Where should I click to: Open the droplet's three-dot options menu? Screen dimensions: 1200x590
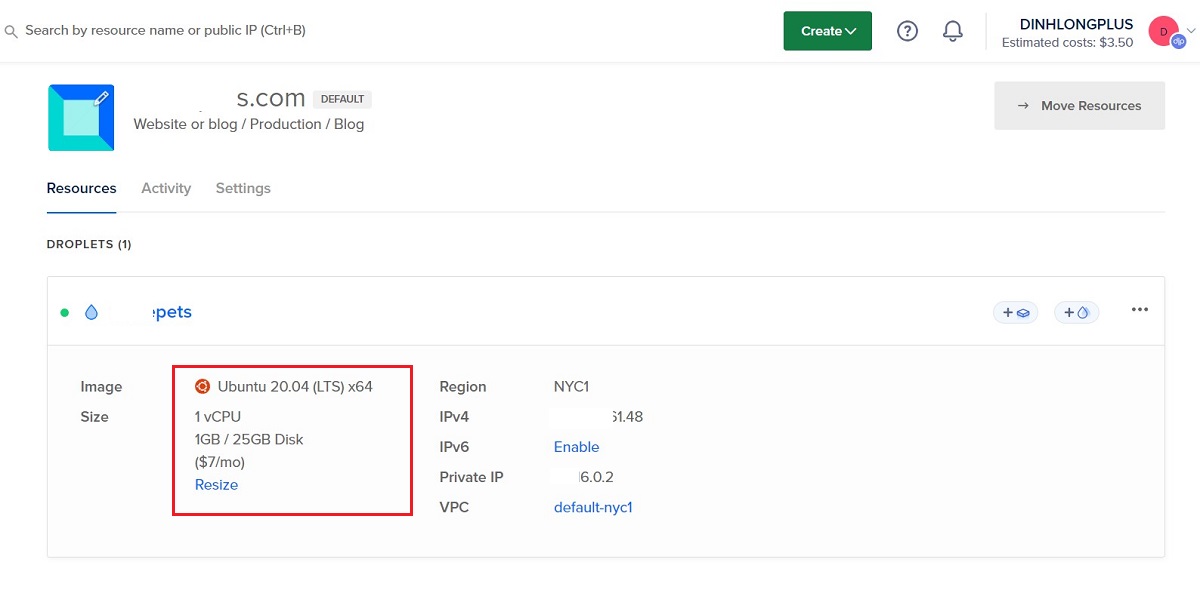(1139, 310)
